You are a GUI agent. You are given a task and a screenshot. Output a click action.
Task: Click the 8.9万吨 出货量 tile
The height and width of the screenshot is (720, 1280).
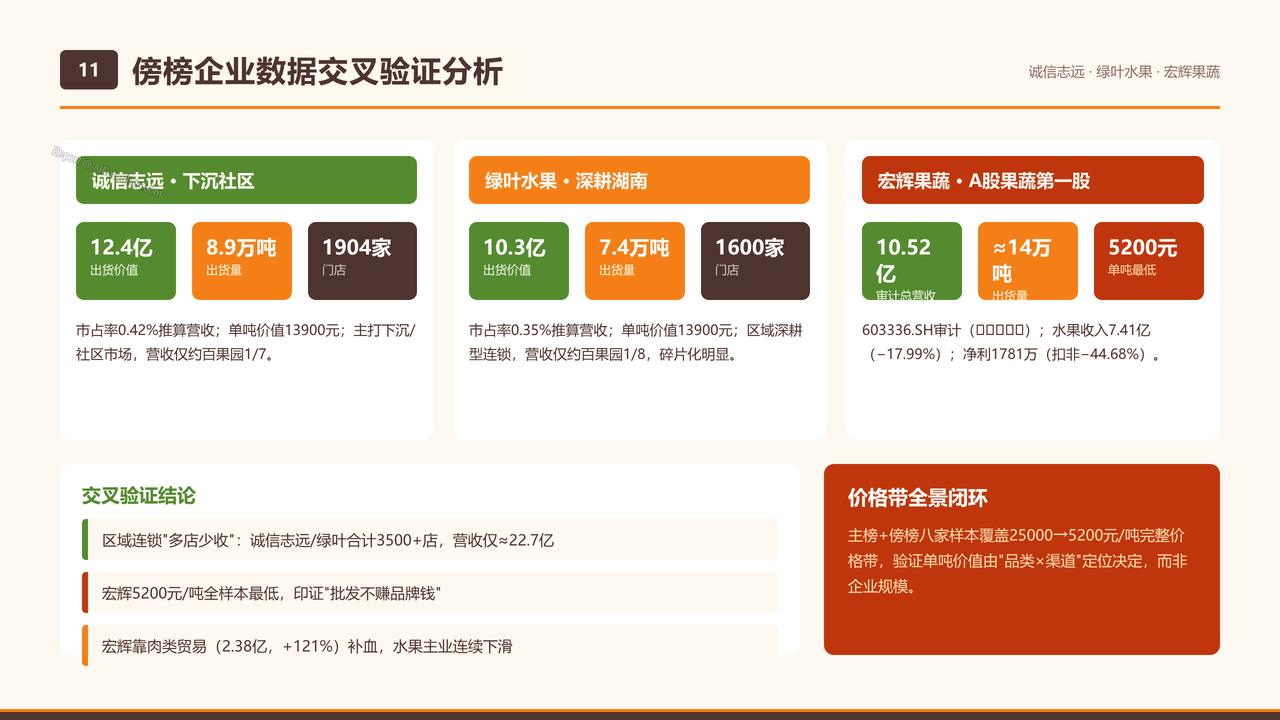[x=242, y=261]
